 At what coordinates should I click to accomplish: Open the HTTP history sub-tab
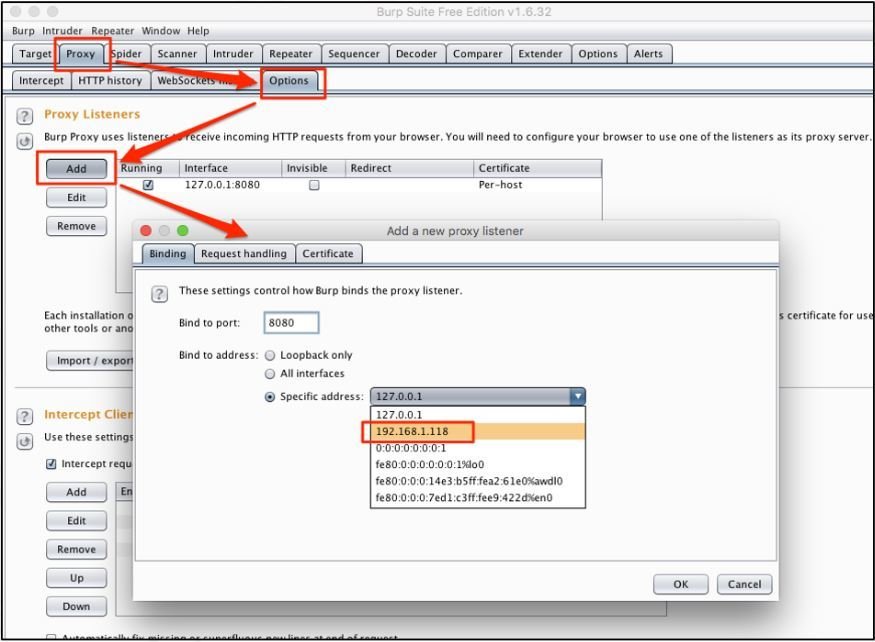[110, 80]
